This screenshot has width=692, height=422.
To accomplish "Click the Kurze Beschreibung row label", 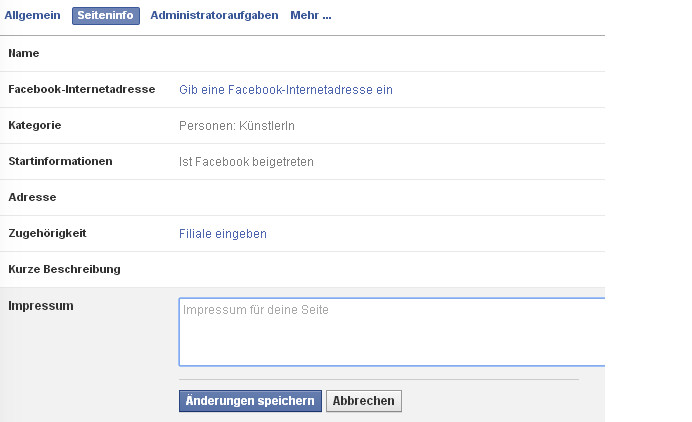I will point(64,269).
